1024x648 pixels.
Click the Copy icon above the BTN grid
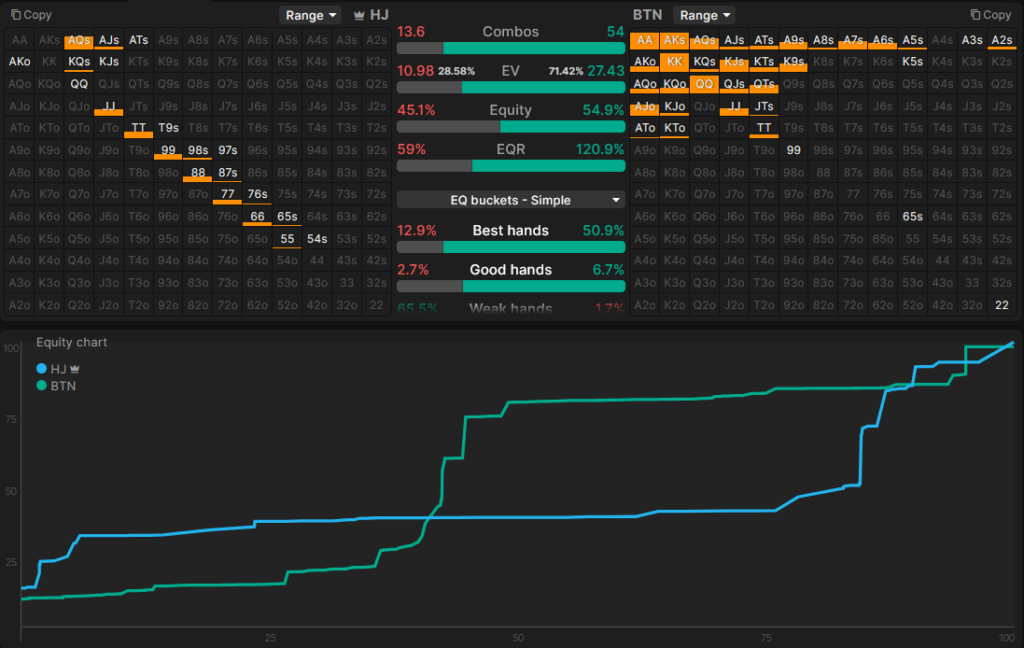pos(975,14)
